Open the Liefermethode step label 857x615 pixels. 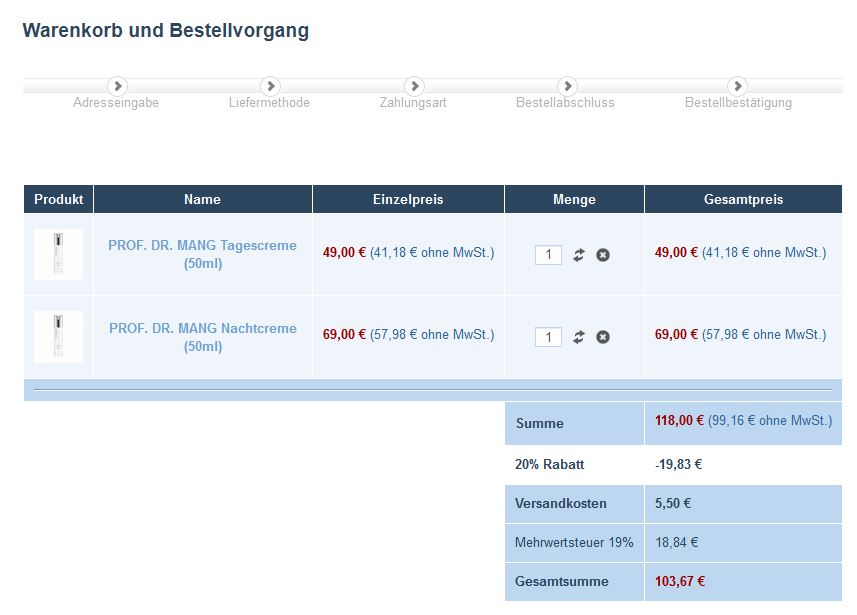point(269,103)
